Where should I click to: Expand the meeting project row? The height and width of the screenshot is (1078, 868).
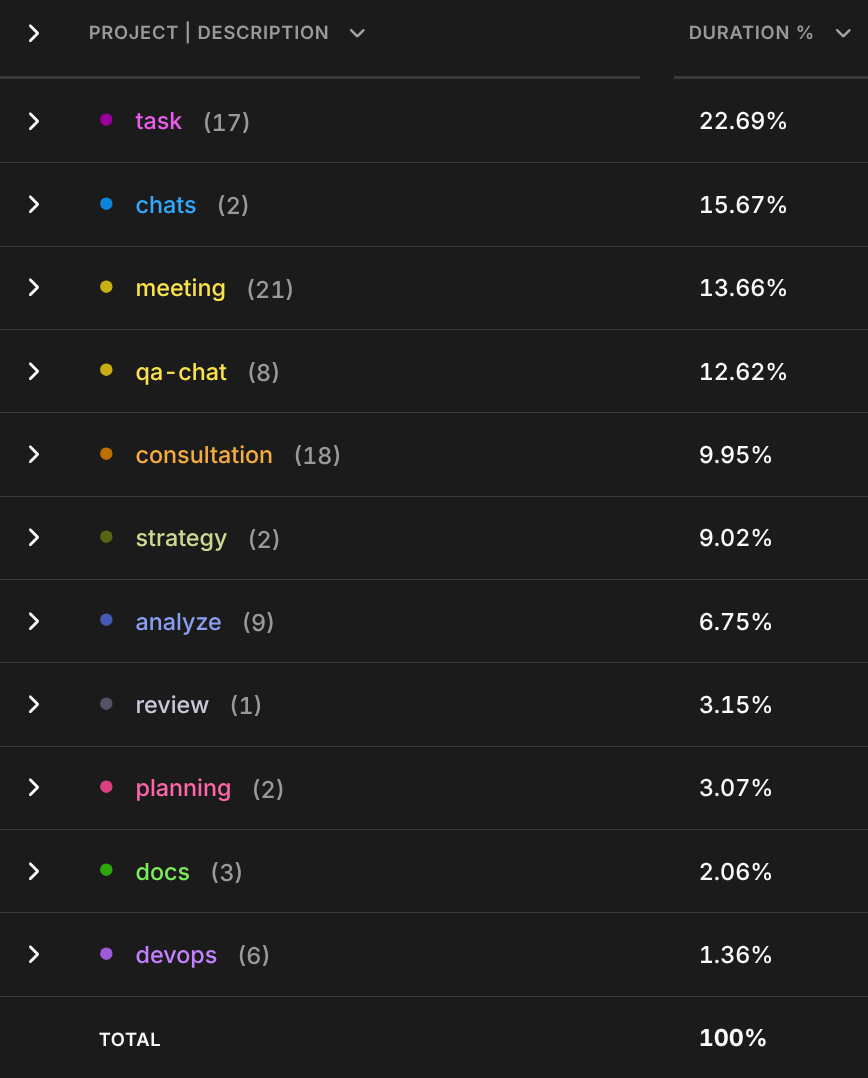click(x=34, y=287)
